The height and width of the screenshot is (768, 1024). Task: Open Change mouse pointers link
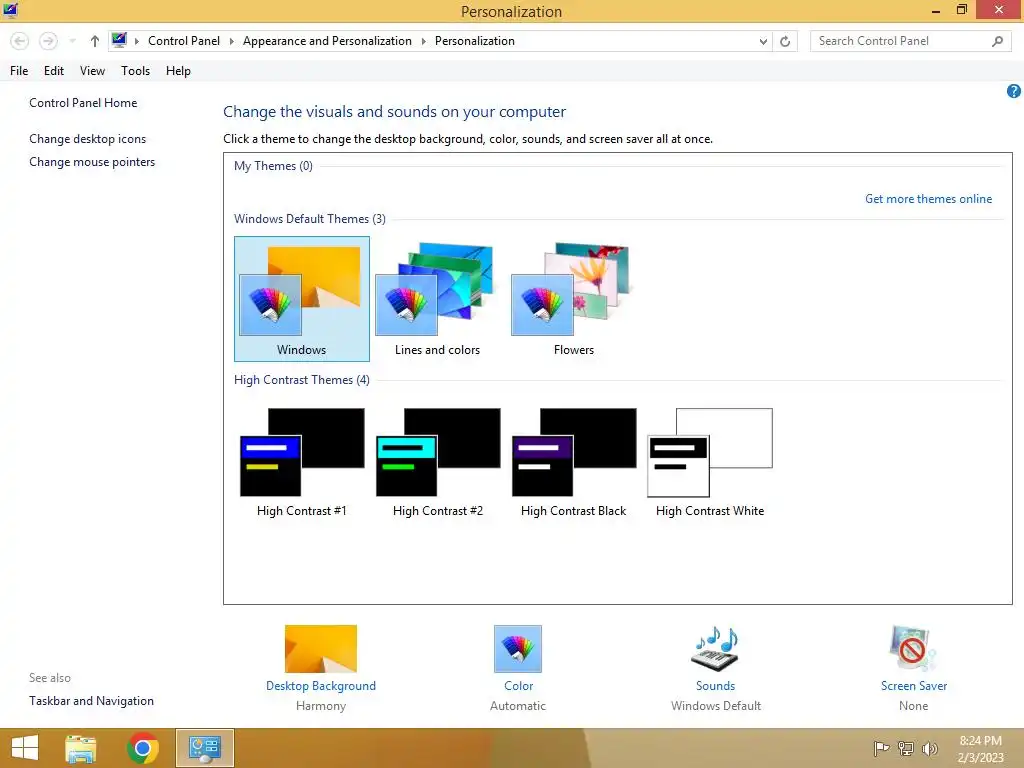(x=92, y=162)
